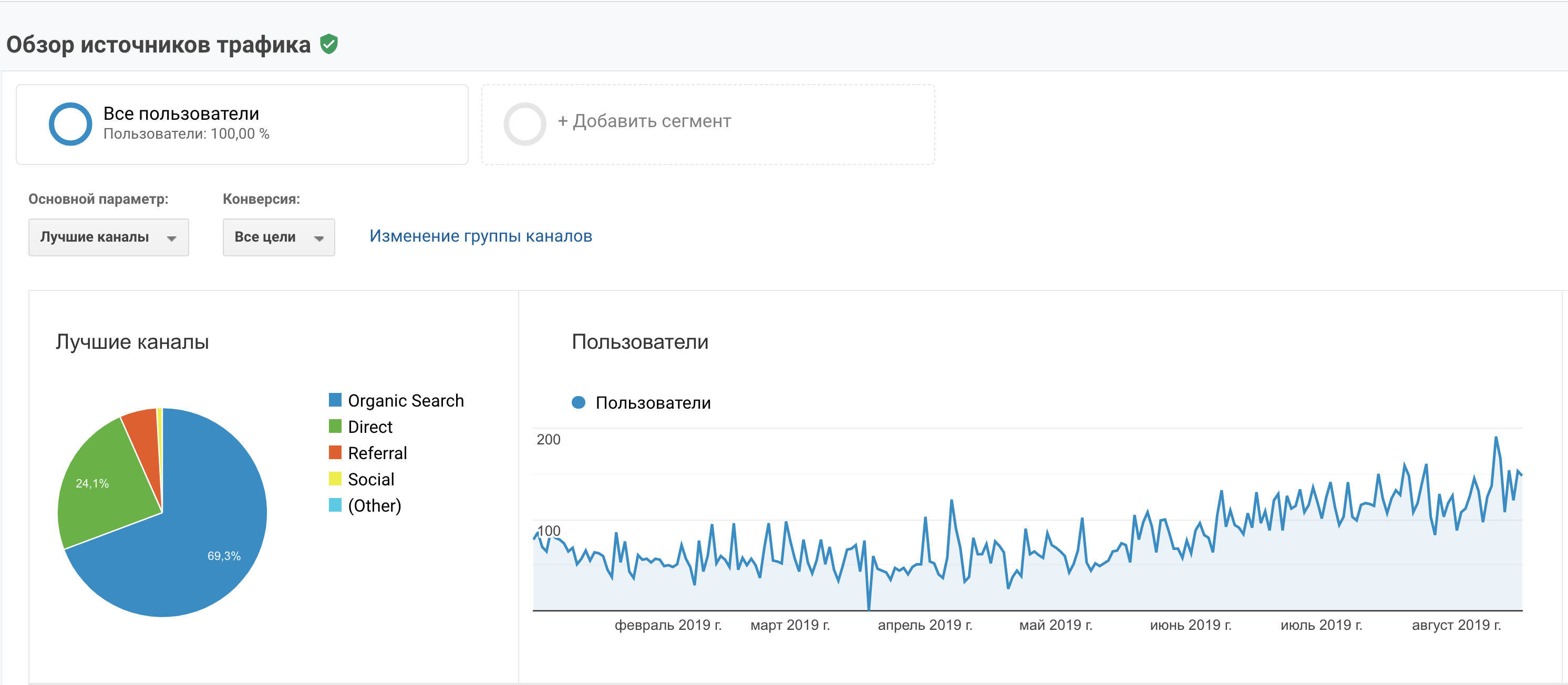
Task: Click the Direct green legend swatch
Action: point(335,426)
